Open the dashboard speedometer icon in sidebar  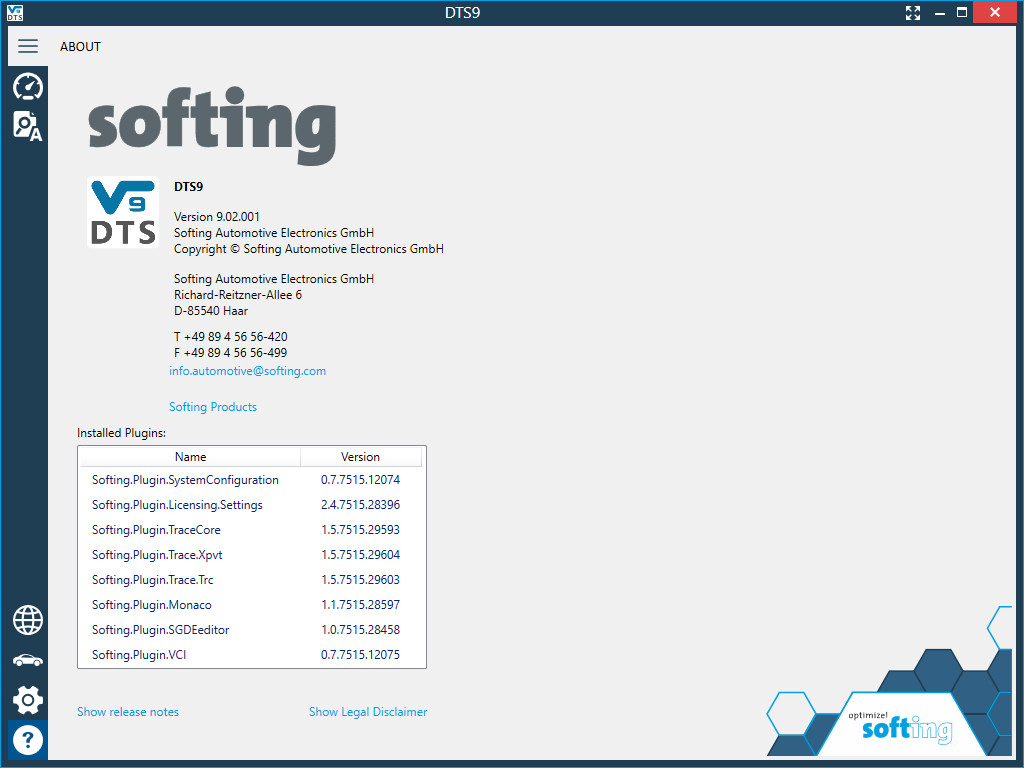click(27, 86)
